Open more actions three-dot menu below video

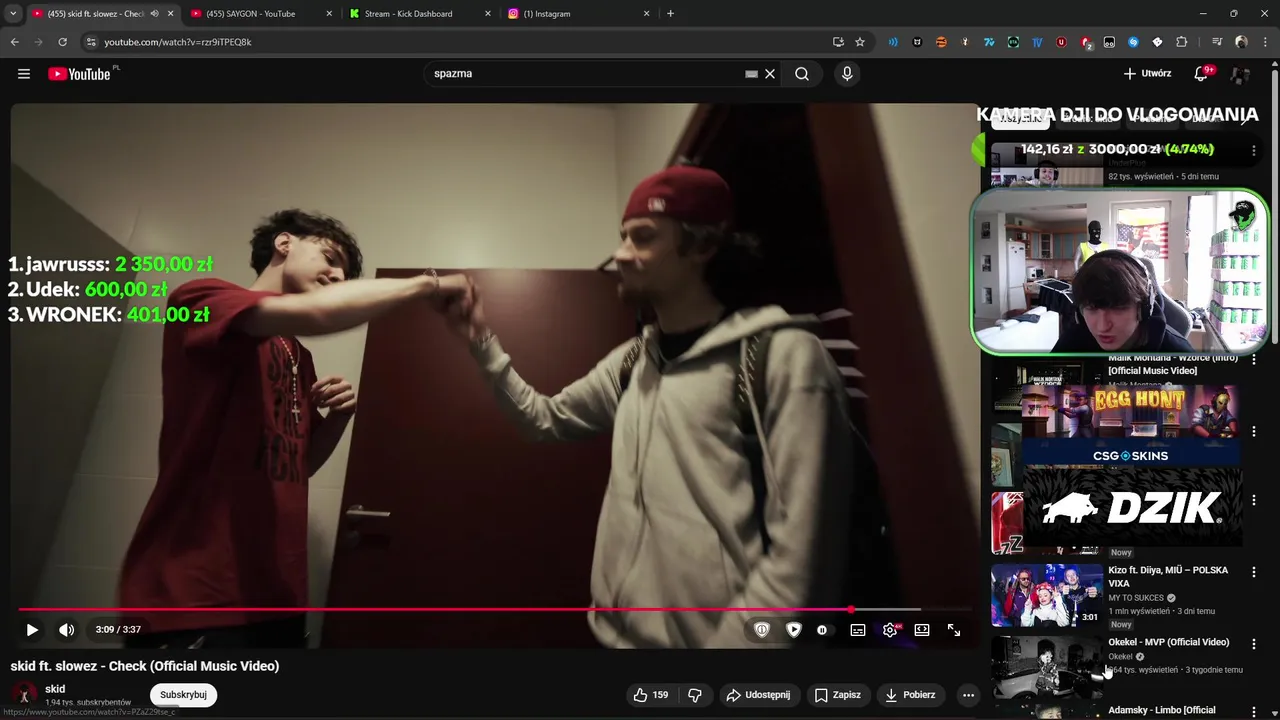[x=968, y=695]
